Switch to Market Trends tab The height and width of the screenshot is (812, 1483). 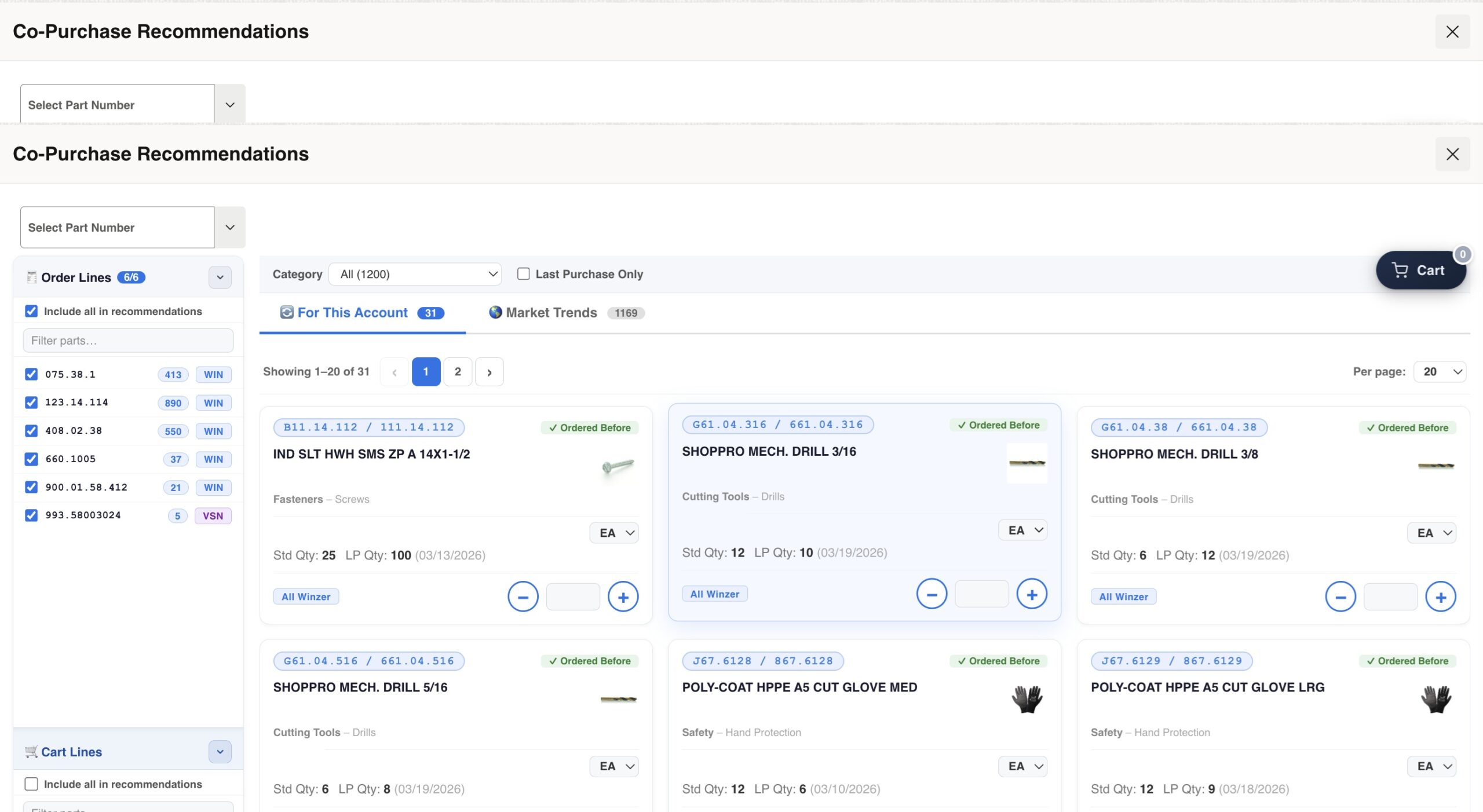(566, 313)
